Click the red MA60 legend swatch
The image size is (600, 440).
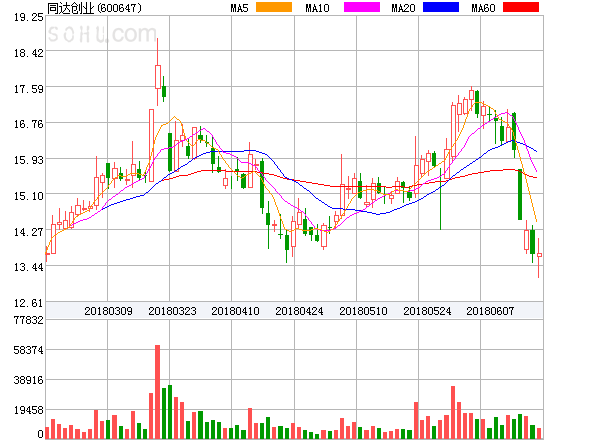(519, 8)
